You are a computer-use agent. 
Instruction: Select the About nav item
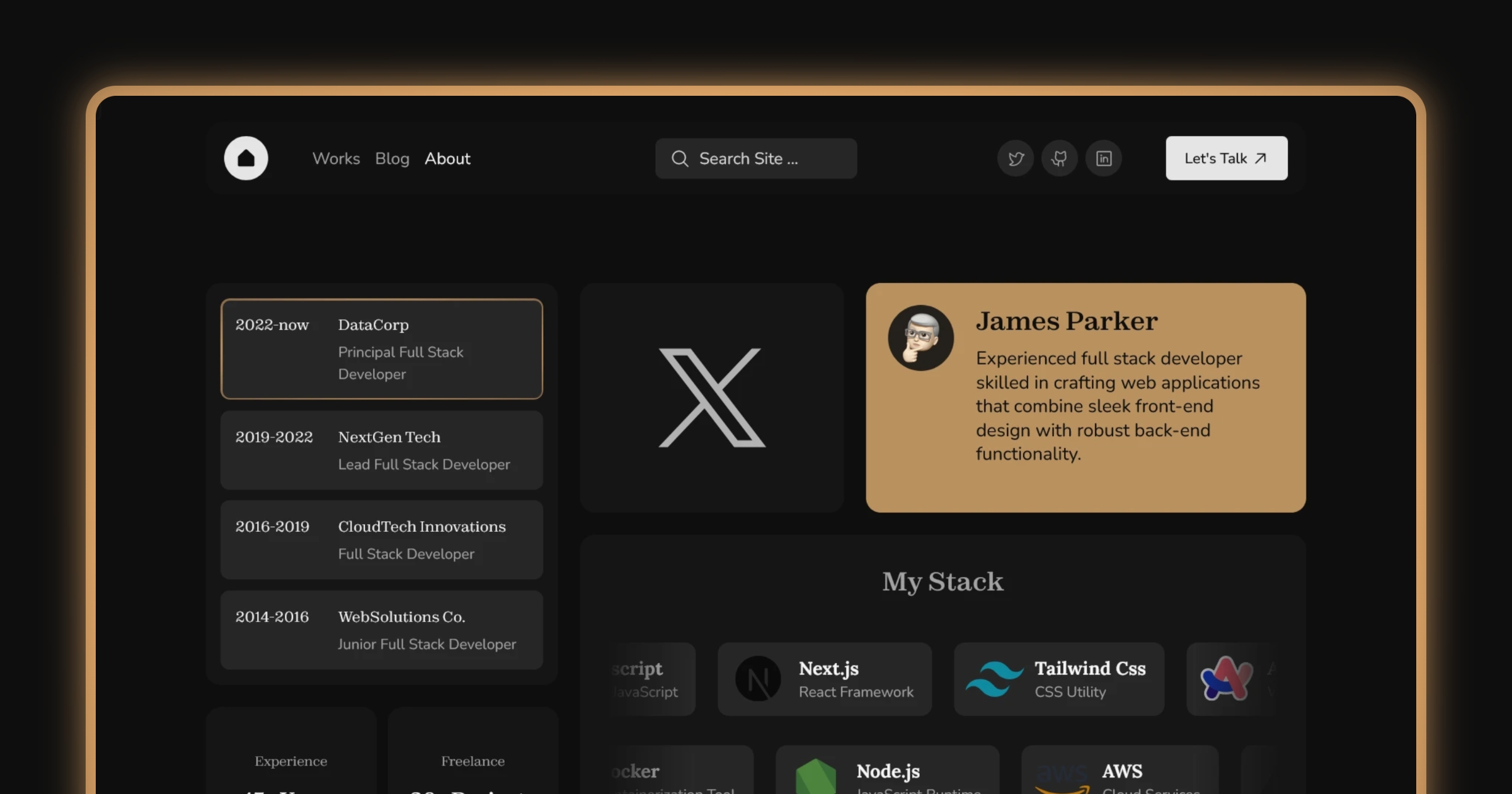(x=447, y=159)
